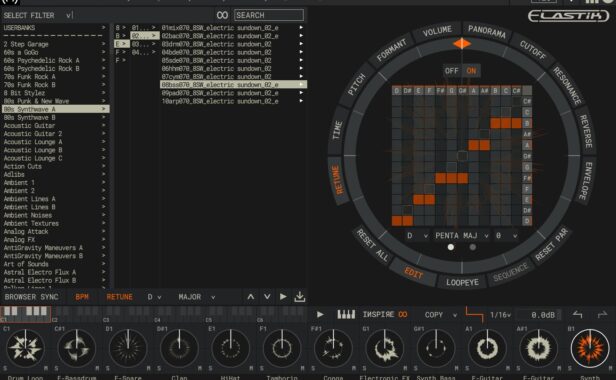
Task: Select the FORMANT wheel segment
Action: click(391, 50)
